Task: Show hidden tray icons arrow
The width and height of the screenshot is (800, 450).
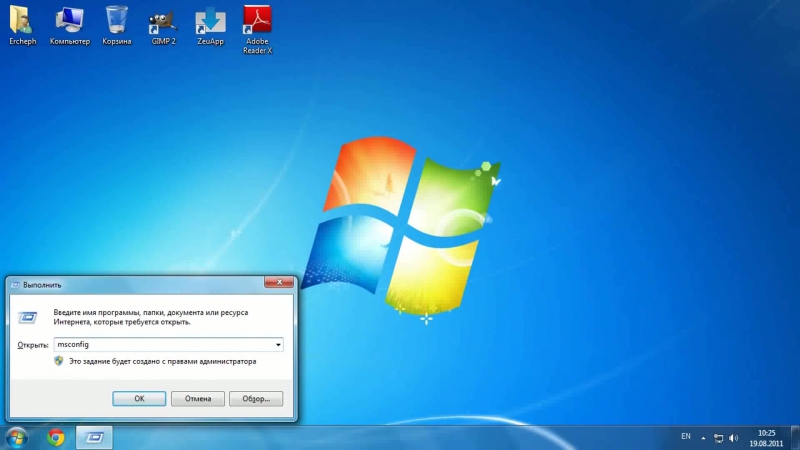Action: click(703, 438)
